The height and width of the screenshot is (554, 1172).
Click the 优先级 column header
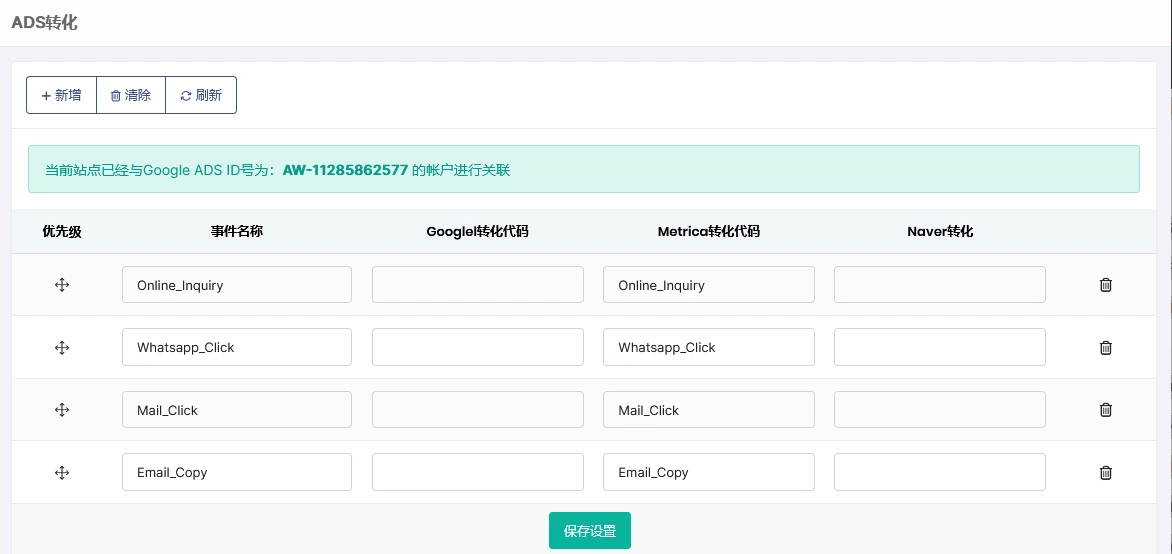[62, 232]
